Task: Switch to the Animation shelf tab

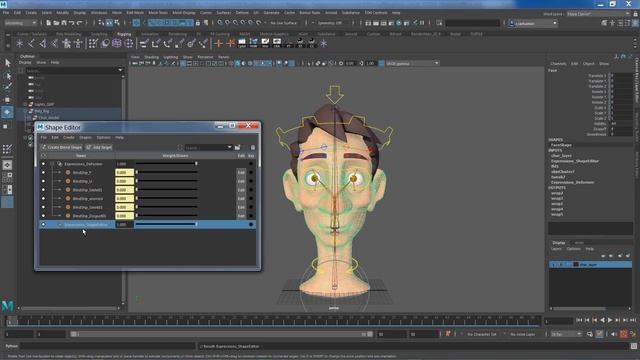Action: point(150,34)
